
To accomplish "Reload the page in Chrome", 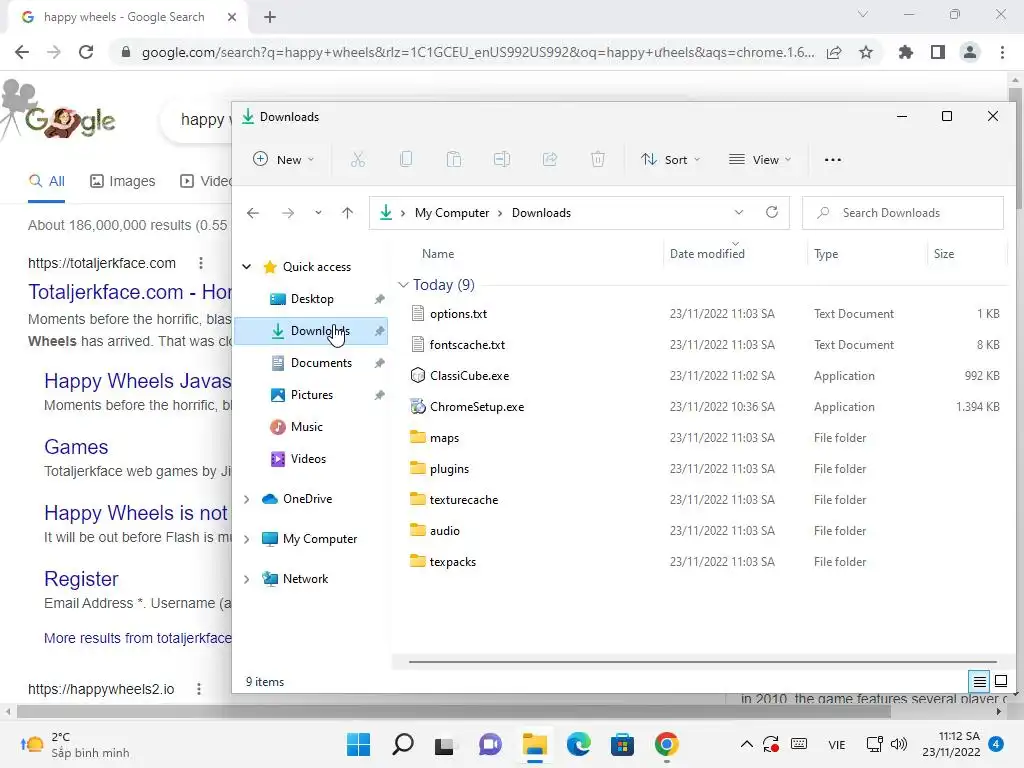I will [x=86, y=52].
